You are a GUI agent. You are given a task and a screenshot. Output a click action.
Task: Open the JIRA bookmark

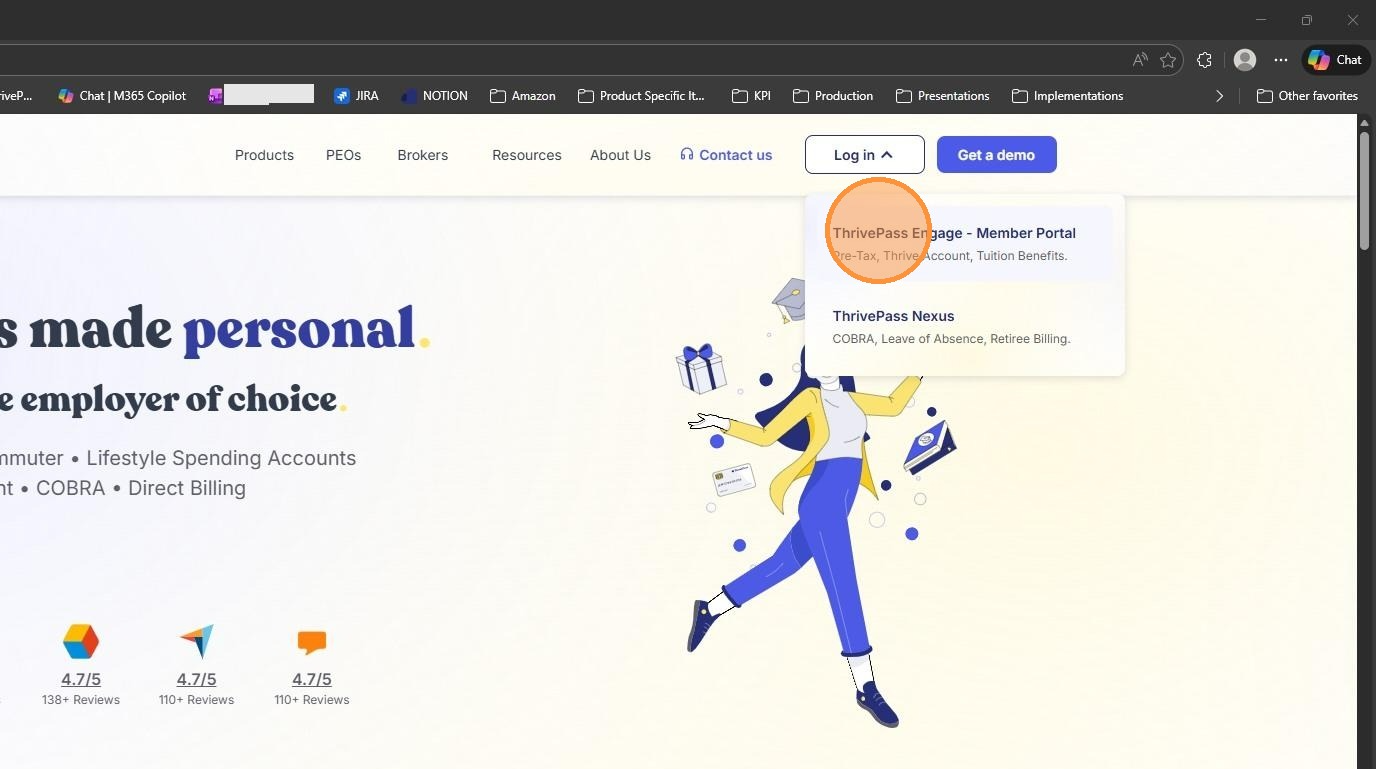[x=357, y=96]
